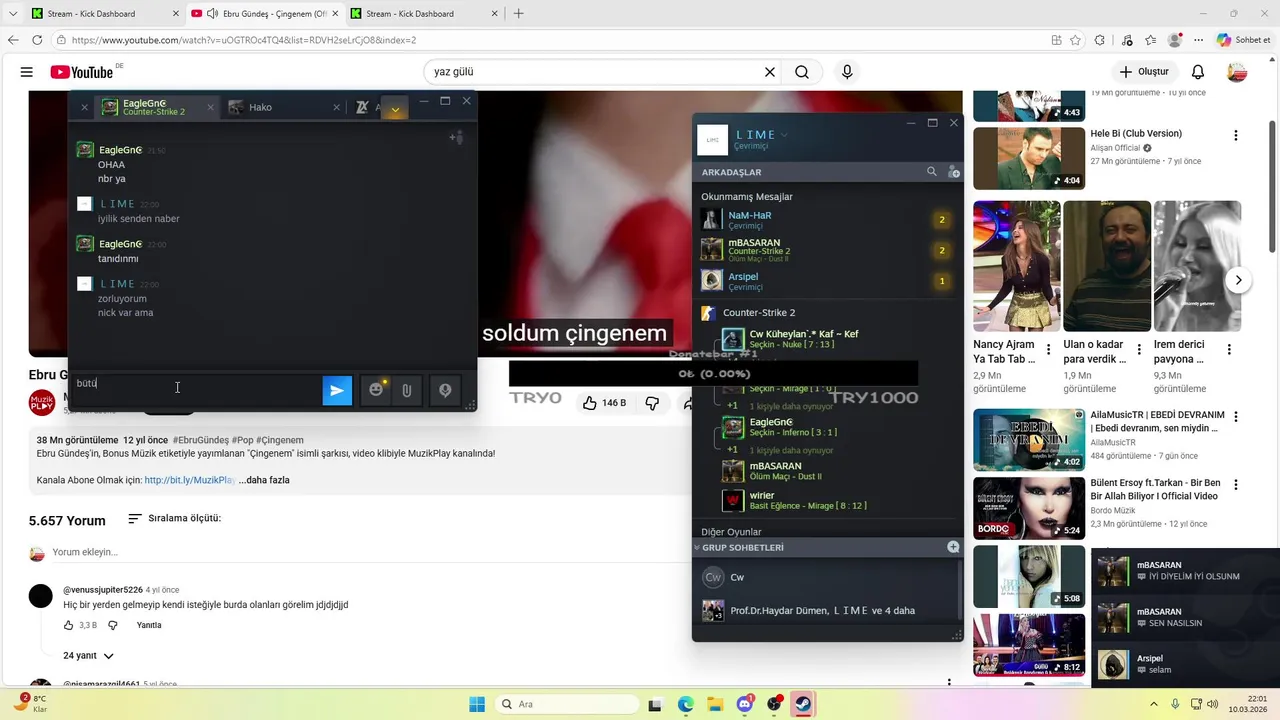Open the Cw group chat

tap(826, 577)
